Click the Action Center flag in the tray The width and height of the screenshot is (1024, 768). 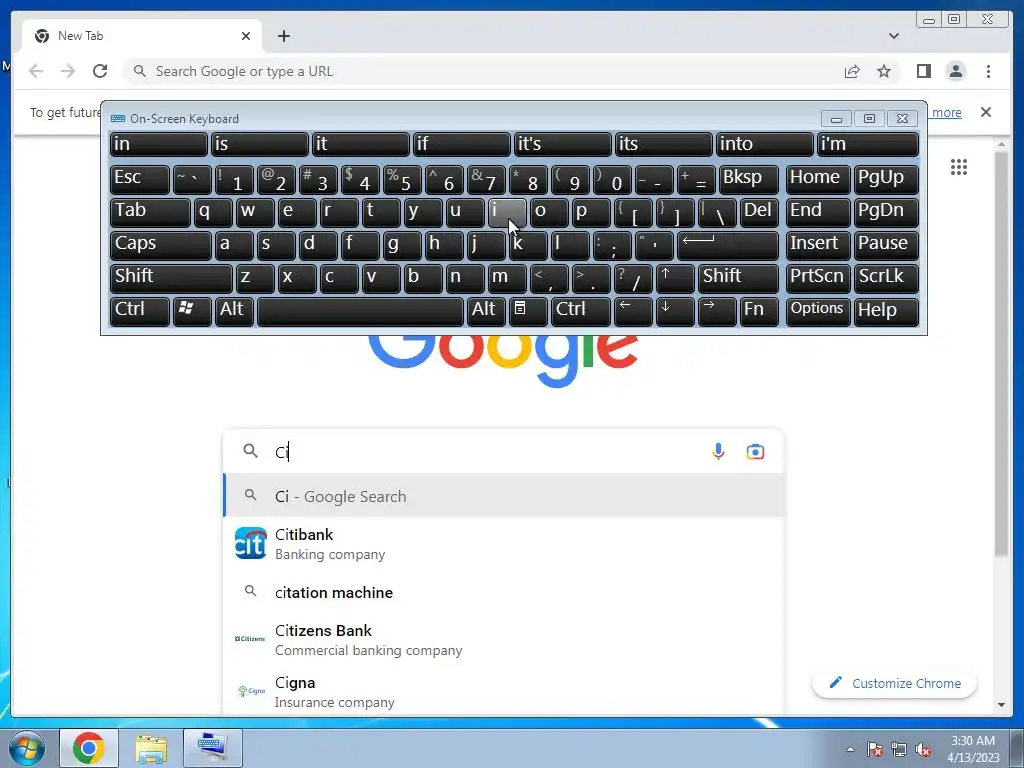(x=874, y=750)
